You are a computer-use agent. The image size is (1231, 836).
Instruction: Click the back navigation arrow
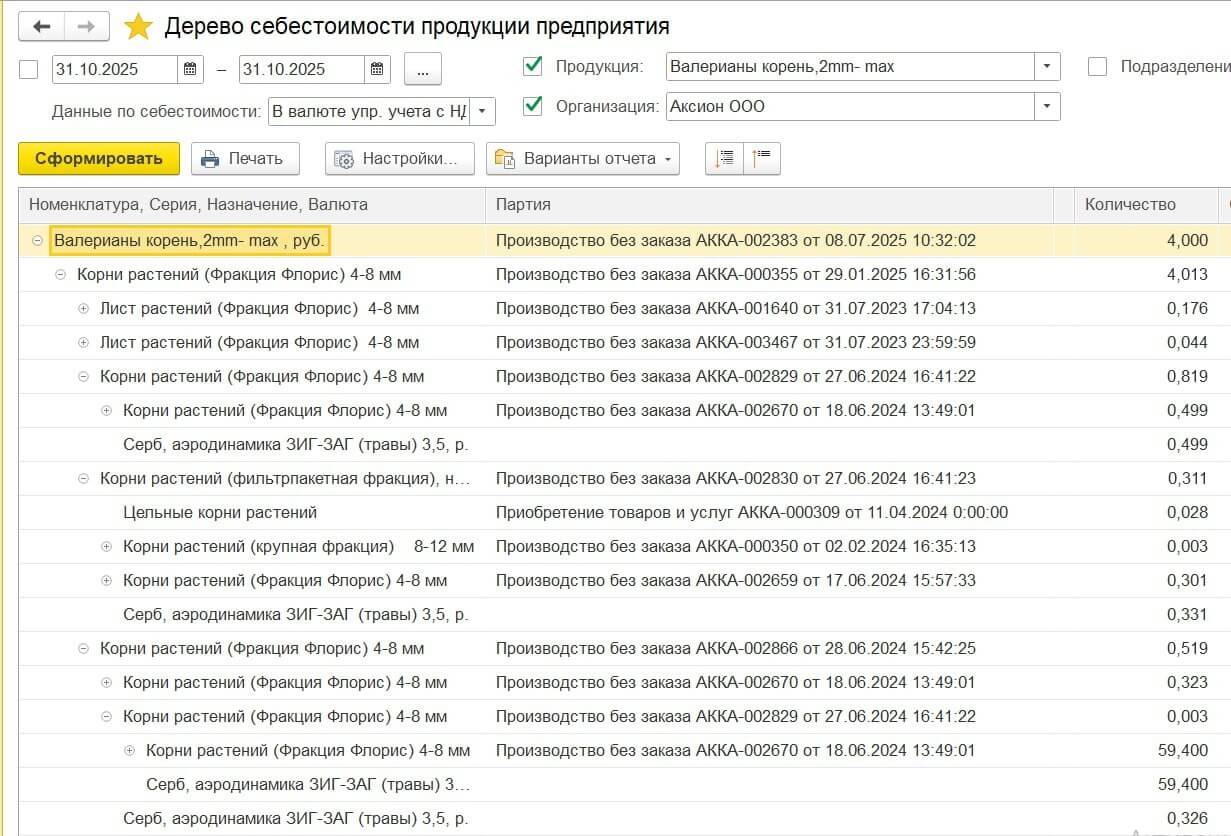42,27
